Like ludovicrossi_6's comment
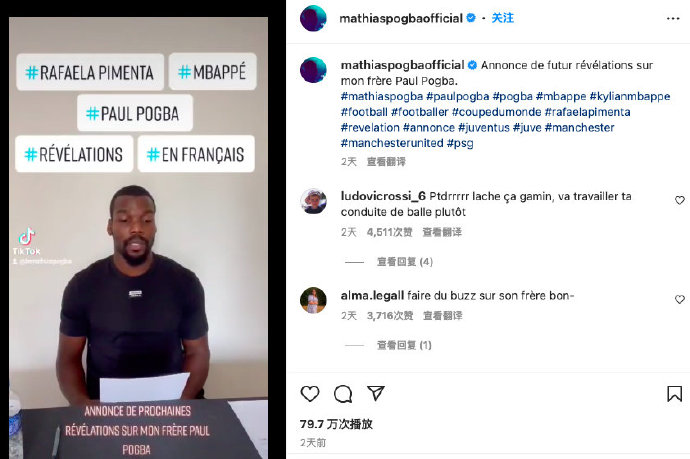The width and height of the screenshot is (690, 459). point(679,200)
